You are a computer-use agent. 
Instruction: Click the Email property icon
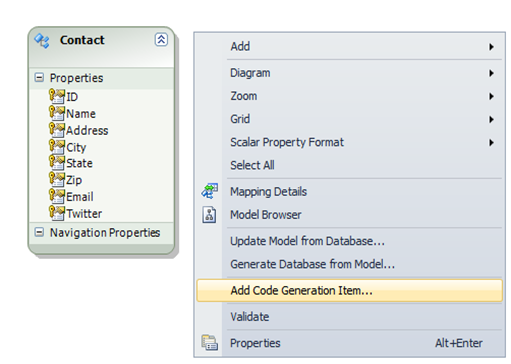point(57,196)
